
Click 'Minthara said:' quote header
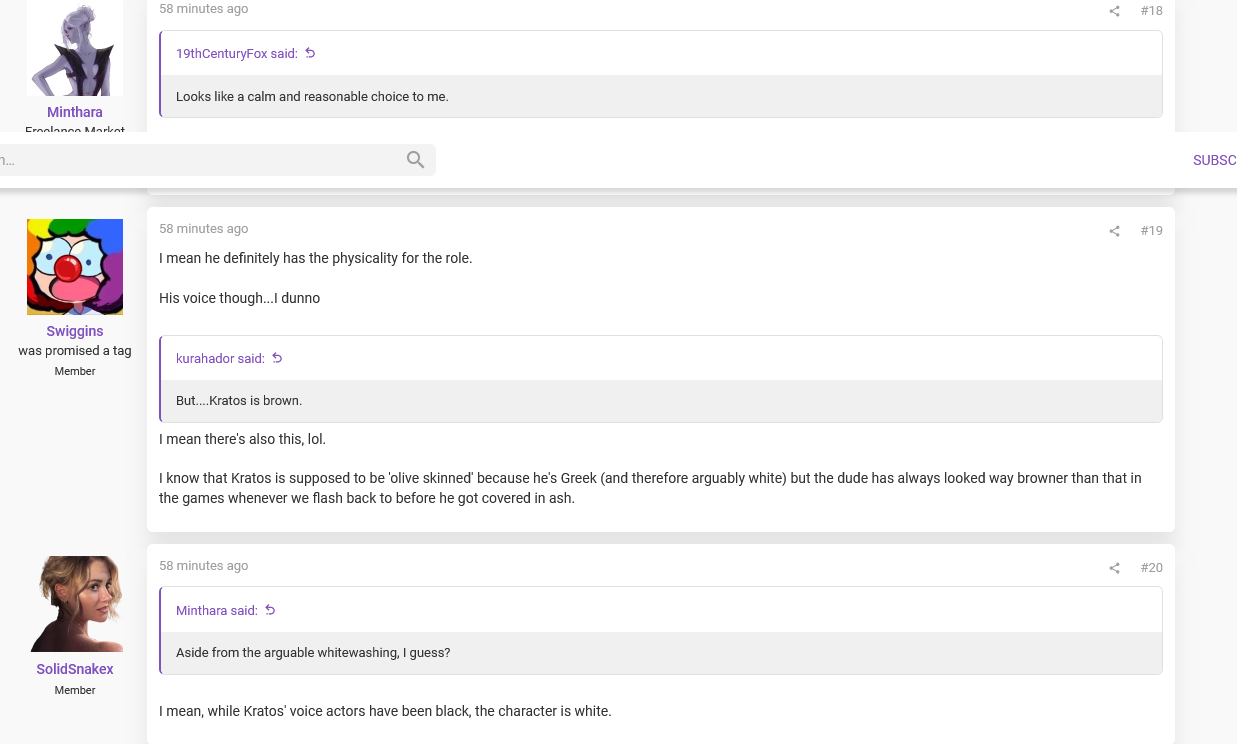(x=217, y=610)
